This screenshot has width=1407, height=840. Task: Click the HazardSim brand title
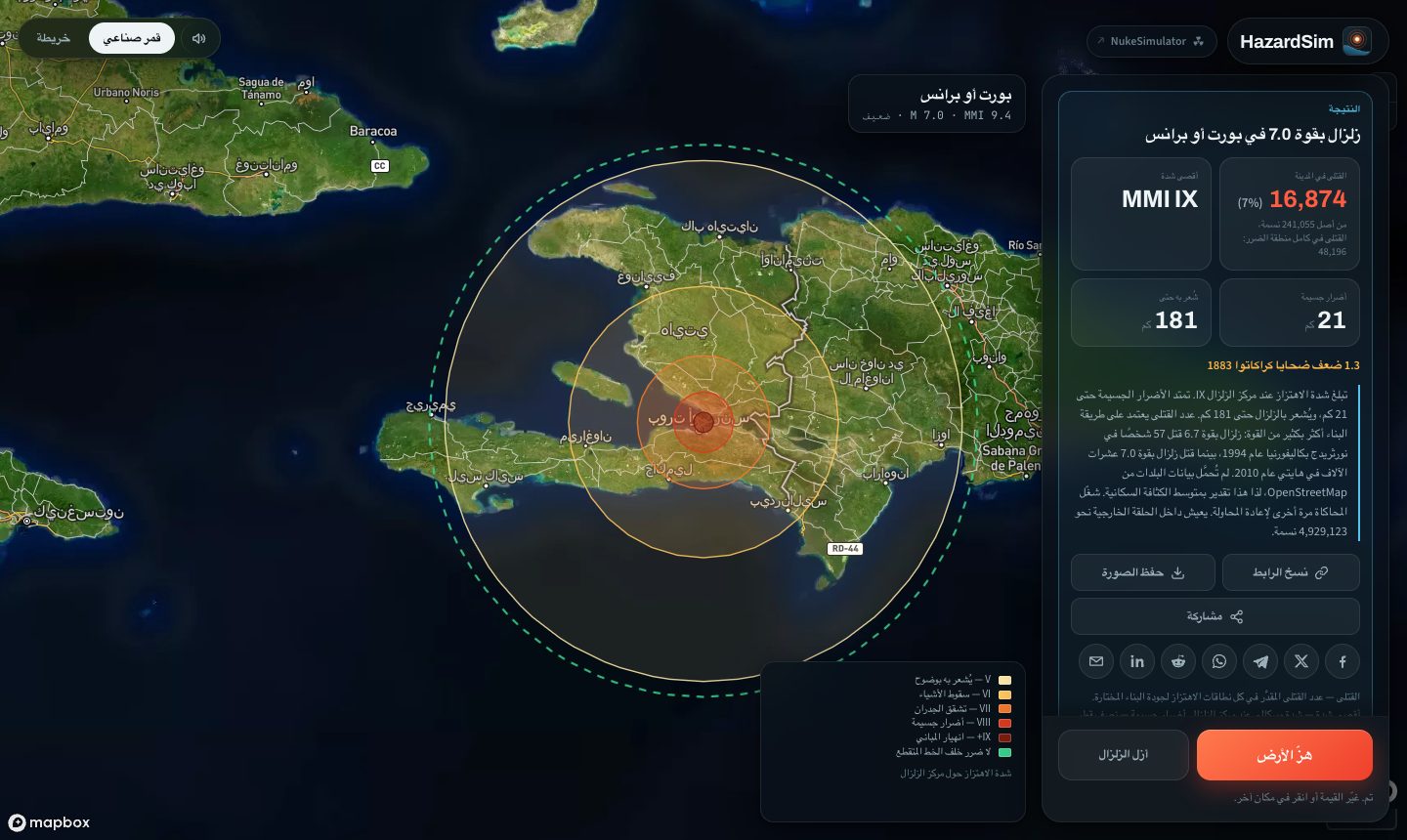pos(1287,41)
